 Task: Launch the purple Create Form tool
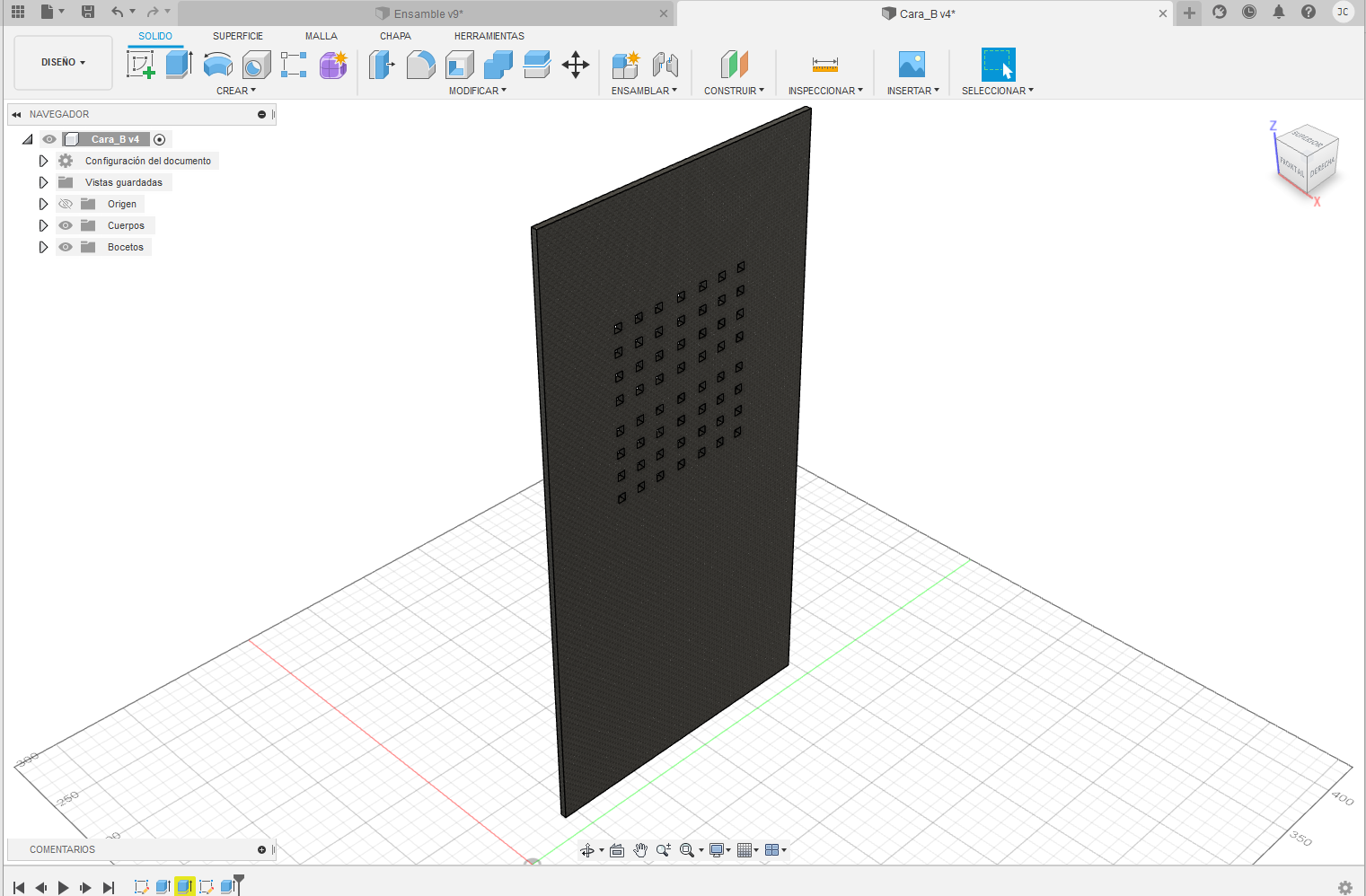[333, 65]
